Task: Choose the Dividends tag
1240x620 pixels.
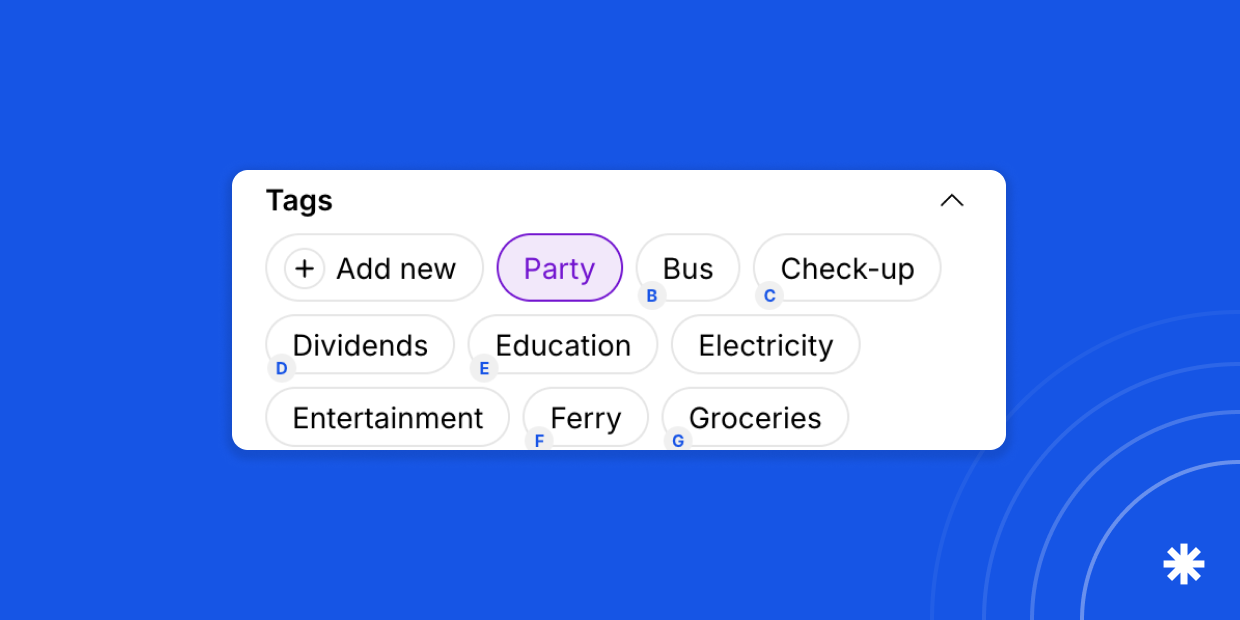Action: [362, 344]
